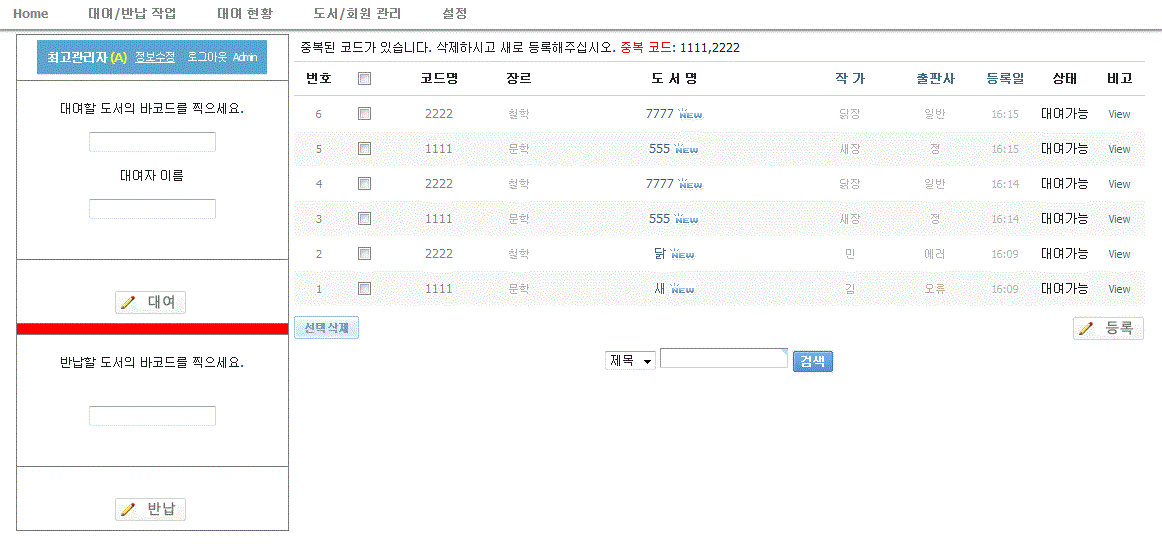
Task: Check the checkbox for row number 4
Action: tap(364, 183)
